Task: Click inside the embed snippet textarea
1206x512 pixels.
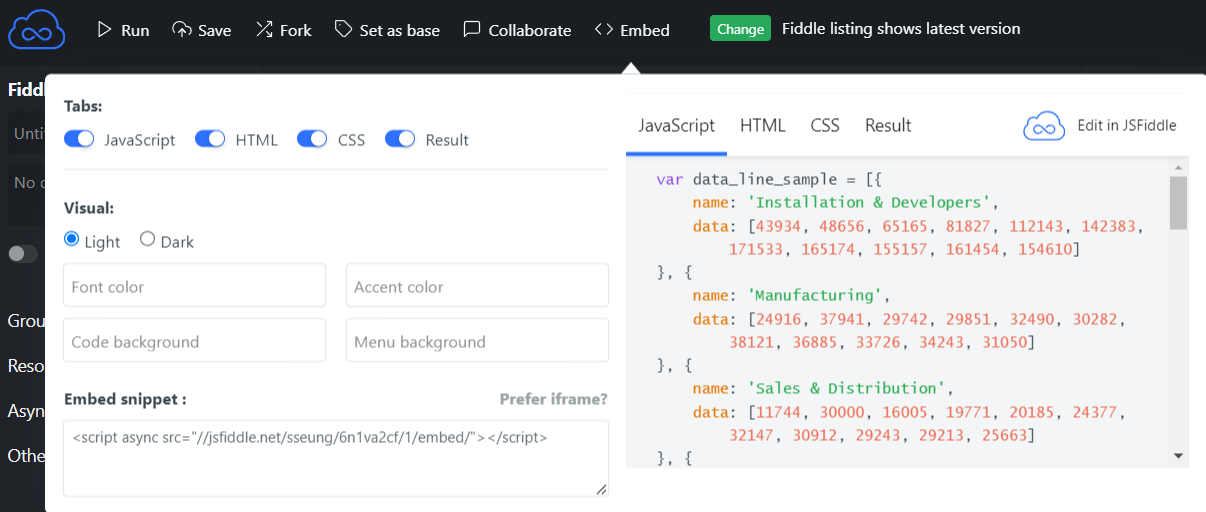Action: (336, 458)
